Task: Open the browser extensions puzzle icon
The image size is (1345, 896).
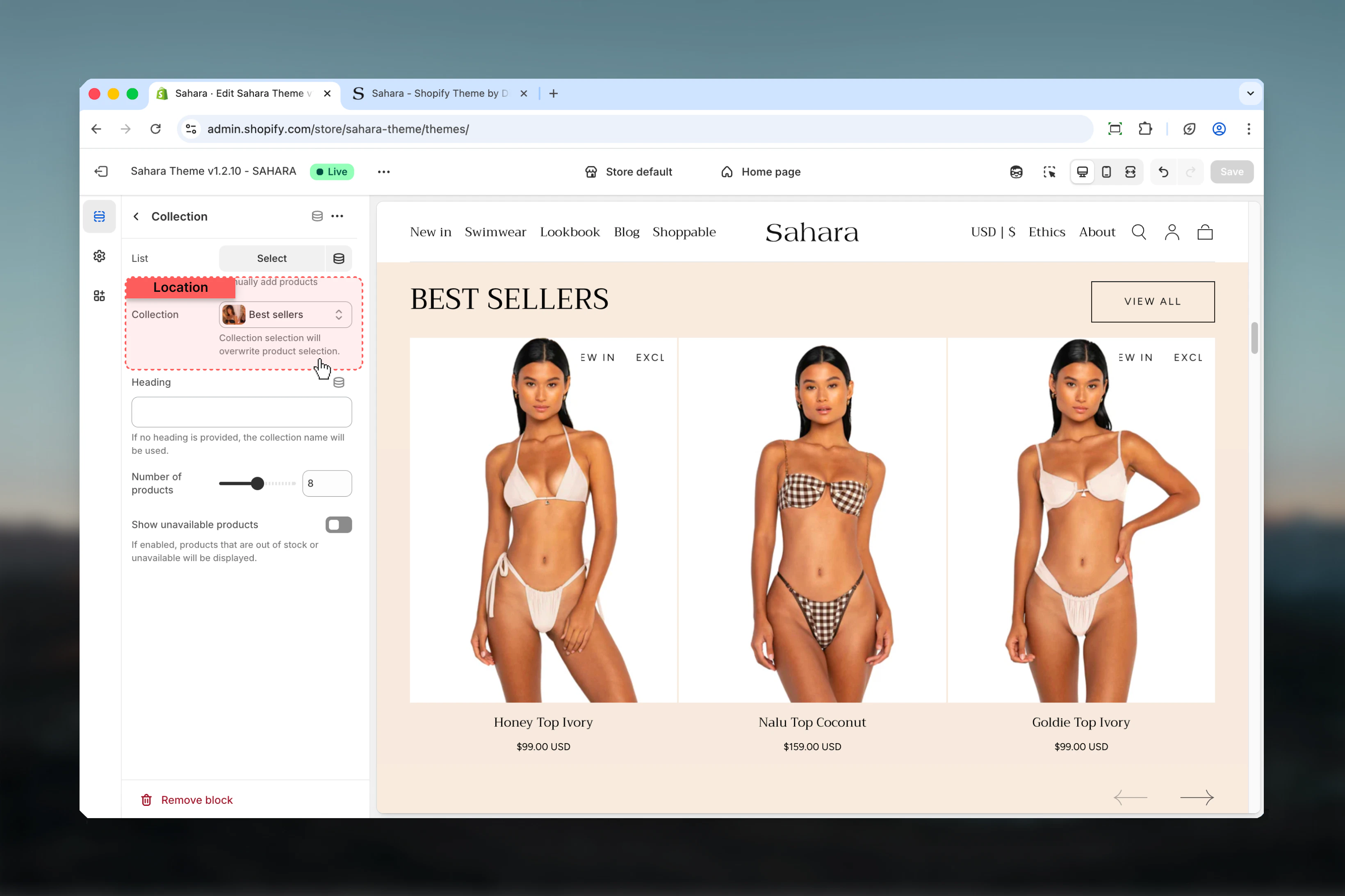Action: [x=1145, y=129]
